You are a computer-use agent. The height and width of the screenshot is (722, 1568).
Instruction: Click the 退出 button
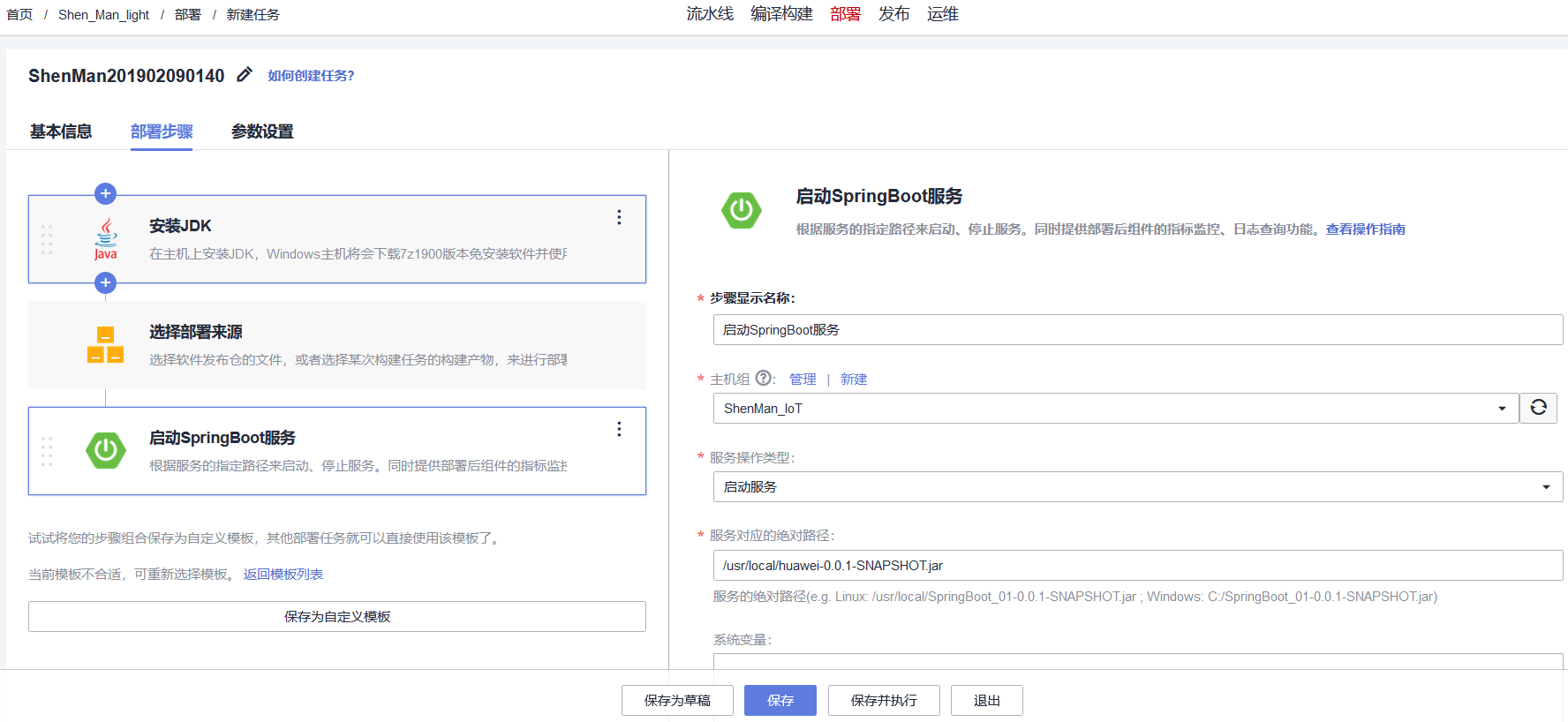[987, 700]
